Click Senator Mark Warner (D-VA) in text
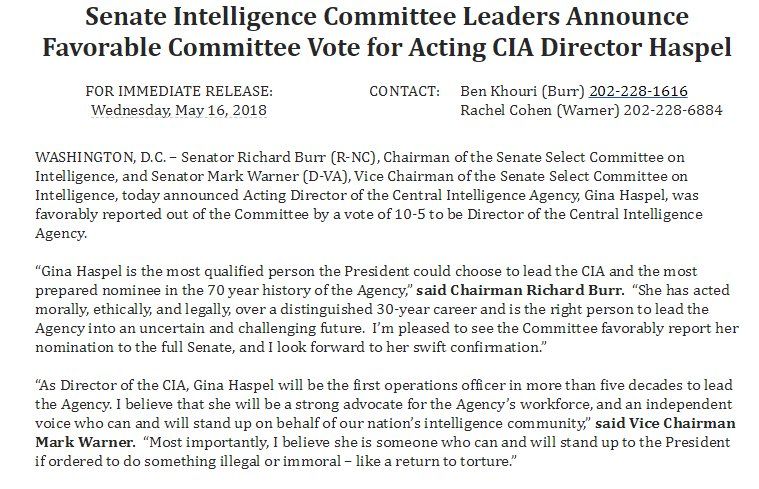The image size is (759, 489). [x=250, y=176]
